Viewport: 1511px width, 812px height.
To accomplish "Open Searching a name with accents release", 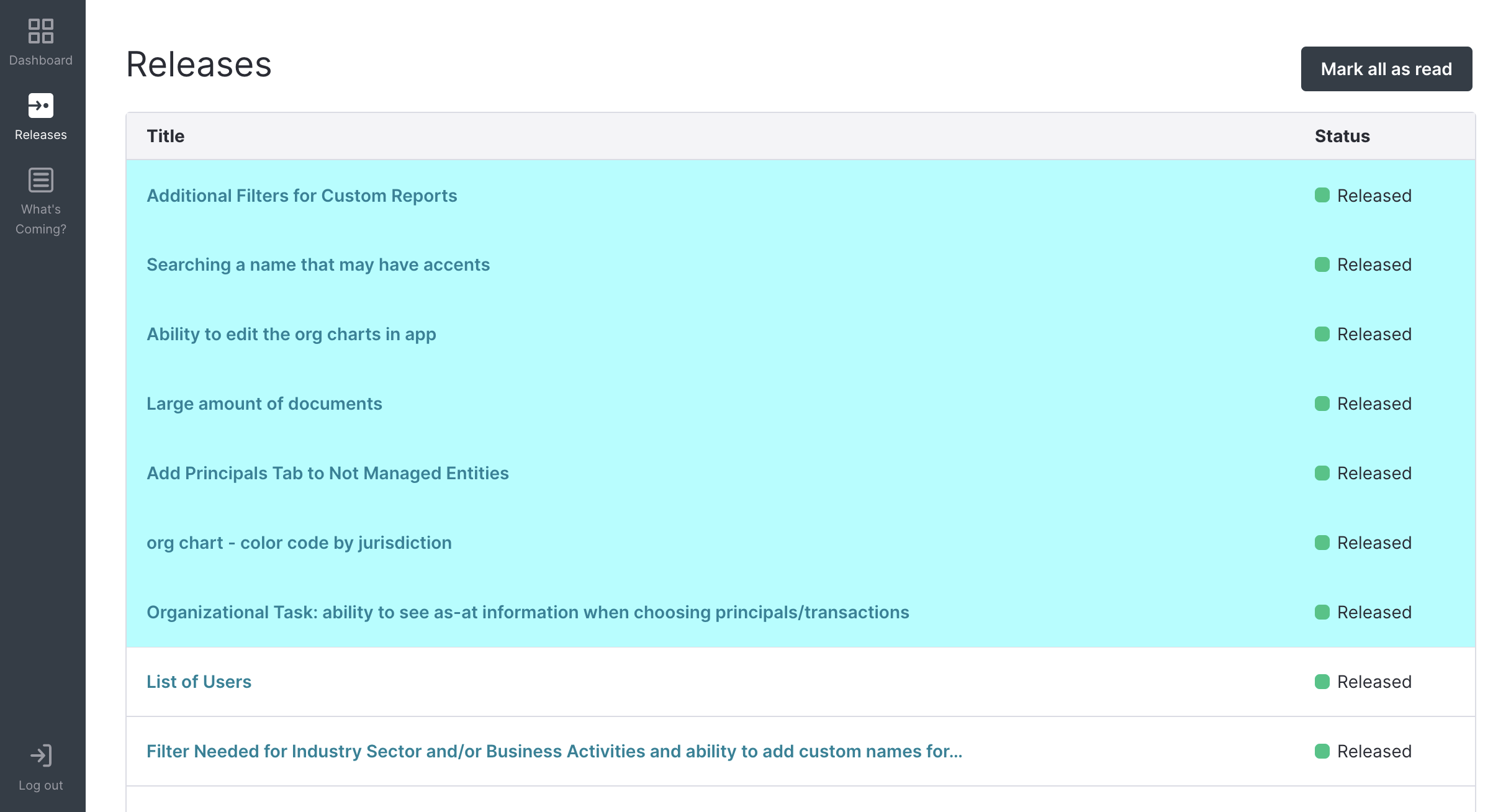I will (x=318, y=264).
